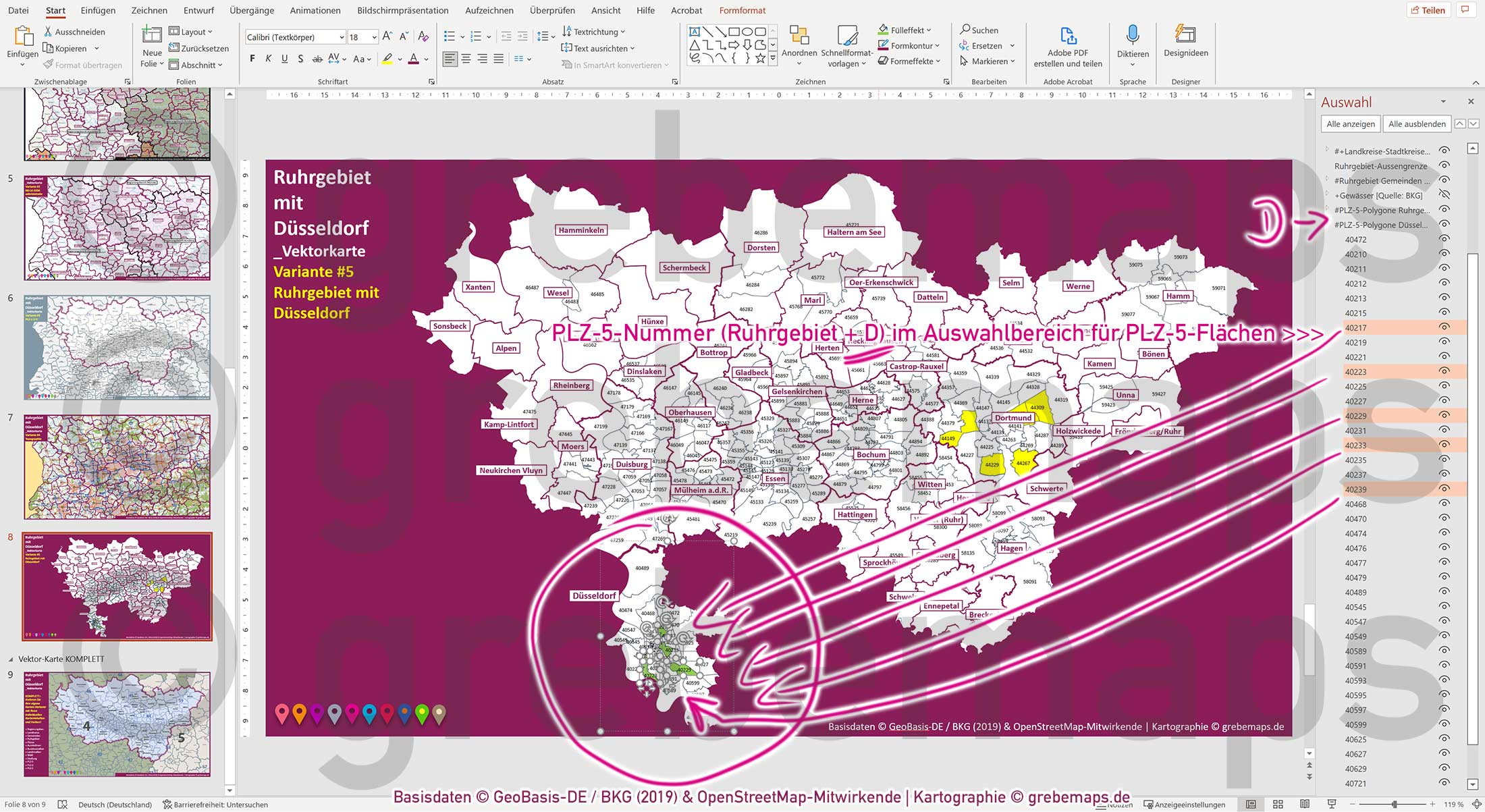
Task: Click the Alle ausblenden button
Action: [1416, 124]
